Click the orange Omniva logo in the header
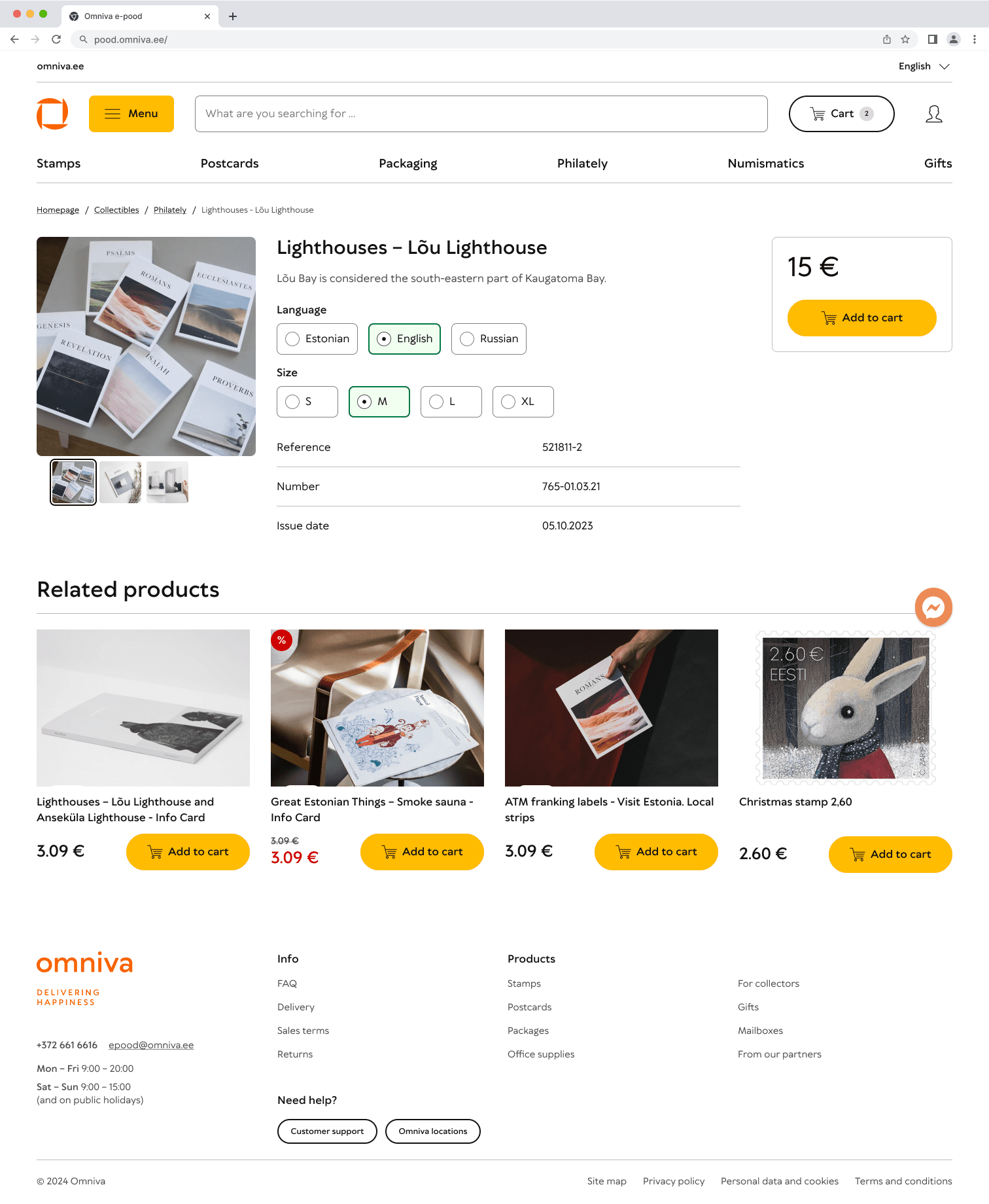The image size is (989, 1204). point(52,114)
